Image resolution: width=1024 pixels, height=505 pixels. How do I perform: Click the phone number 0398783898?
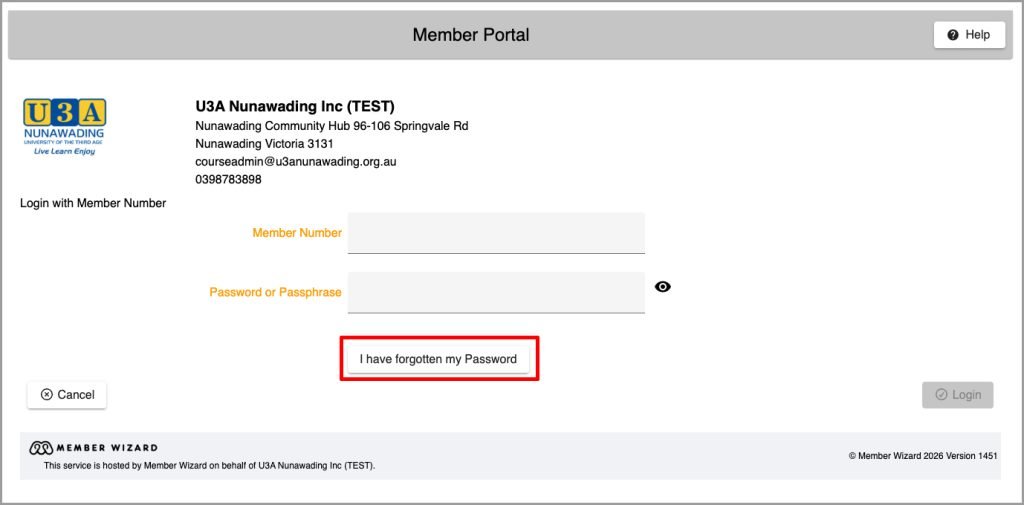click(x=229, y=179)
